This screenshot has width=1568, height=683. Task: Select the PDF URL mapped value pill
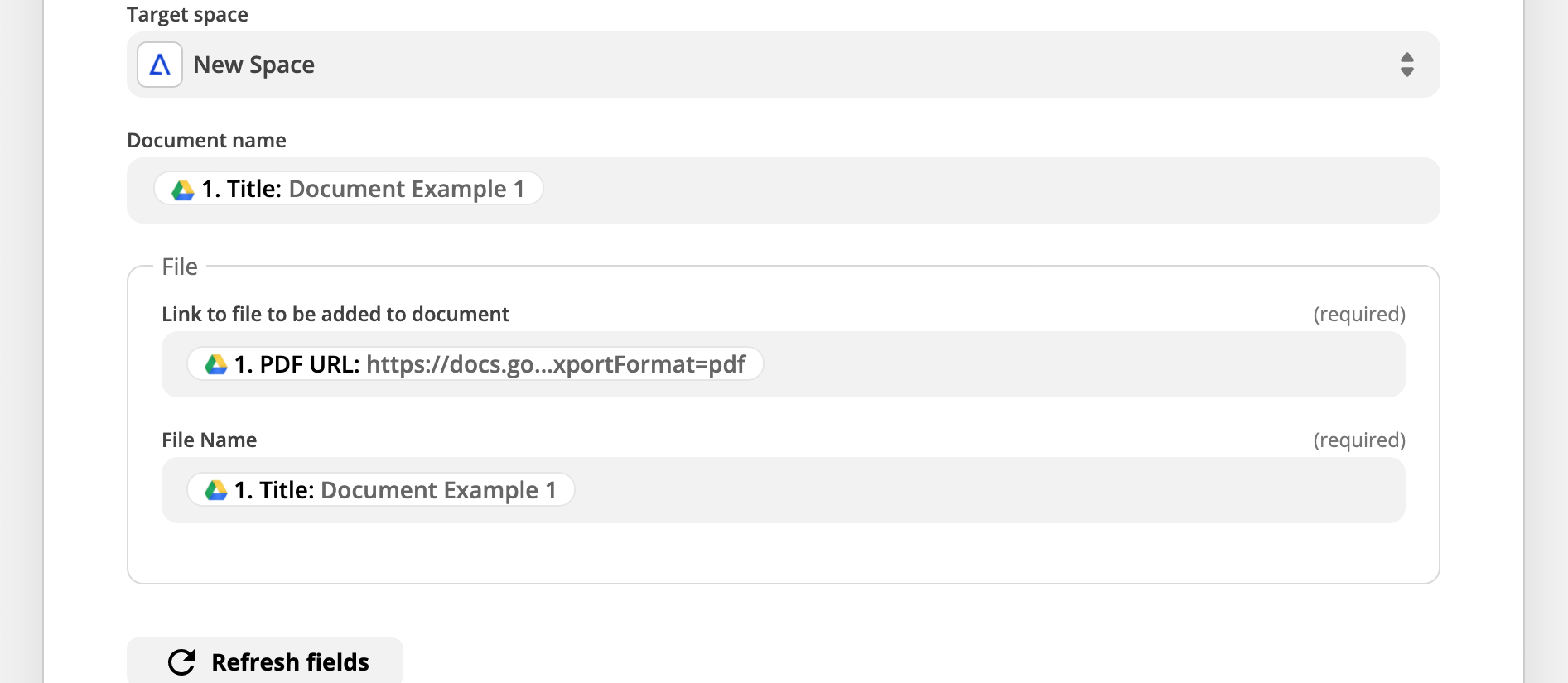click(x=475, y=364)
